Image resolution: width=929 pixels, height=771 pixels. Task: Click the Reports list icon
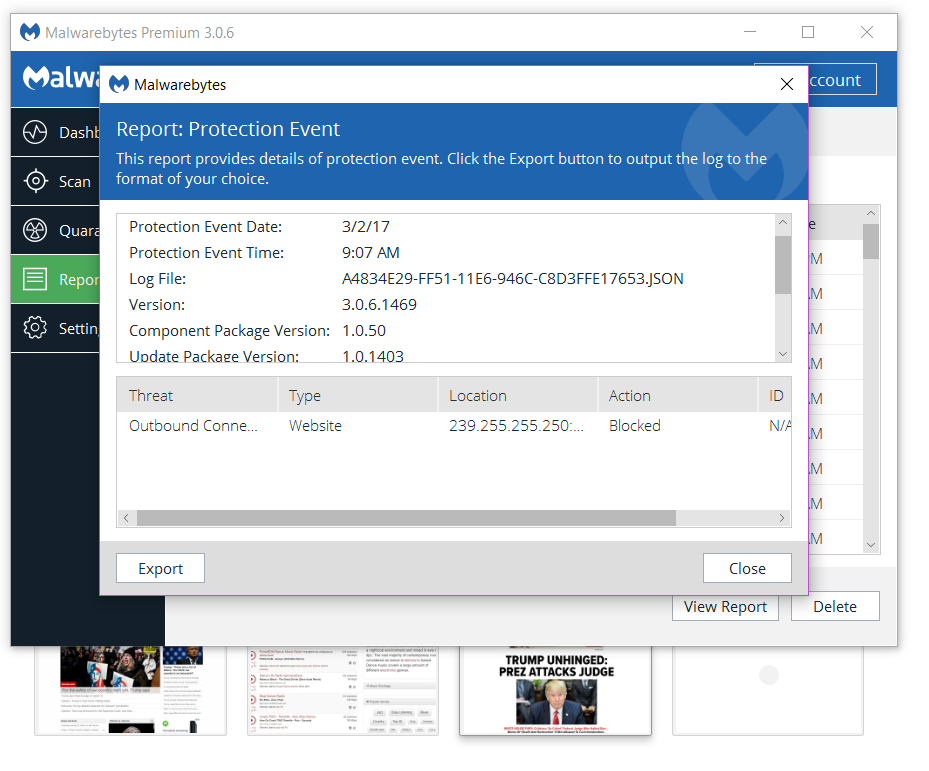[x=35, y=279]
